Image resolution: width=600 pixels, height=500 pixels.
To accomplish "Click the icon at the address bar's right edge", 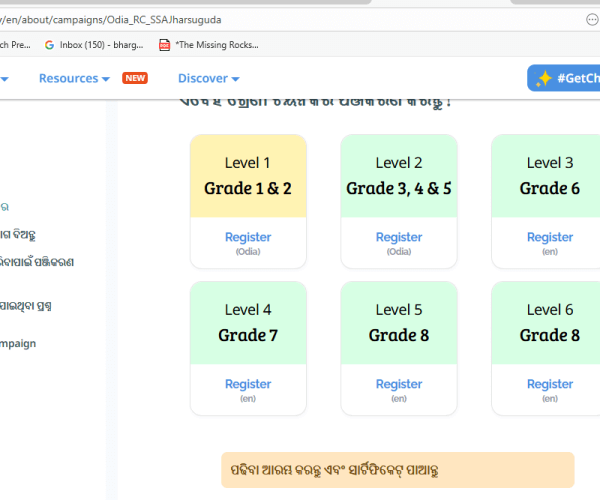I will click(x=591, y=19).
